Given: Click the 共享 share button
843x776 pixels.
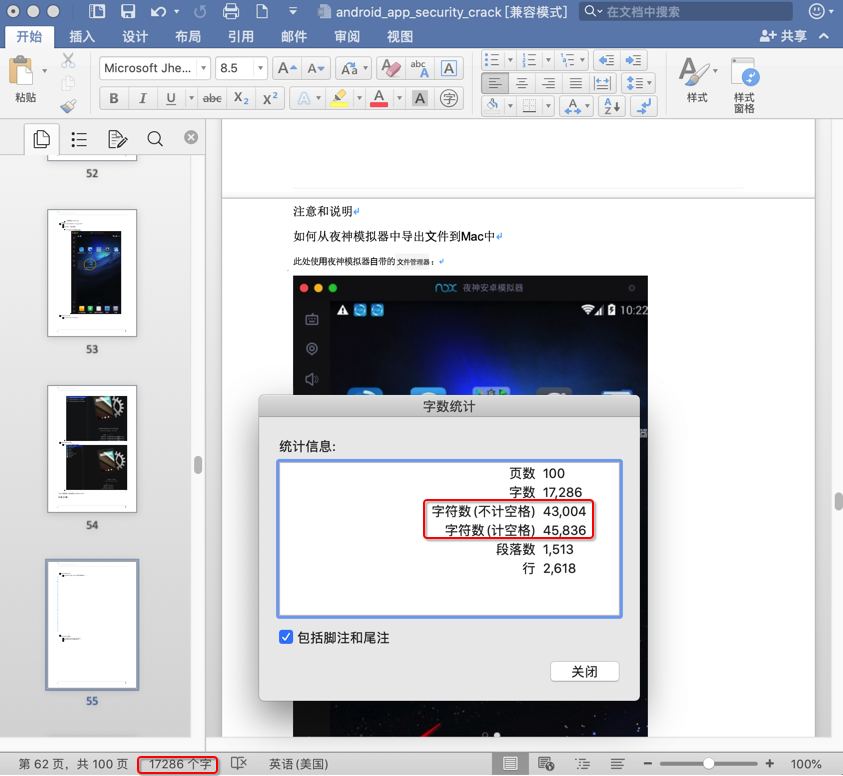Looking at the screenshot, I should pos(783,36).
